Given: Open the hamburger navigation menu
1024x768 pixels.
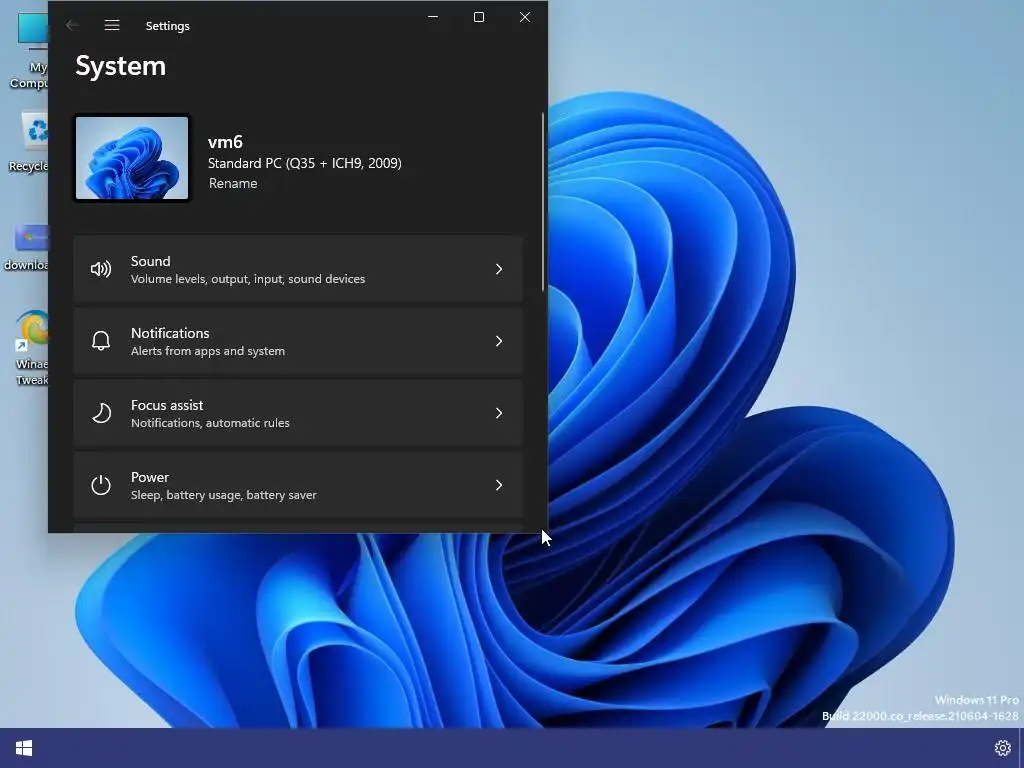Looking at the screenshot, I should (112, 25).
